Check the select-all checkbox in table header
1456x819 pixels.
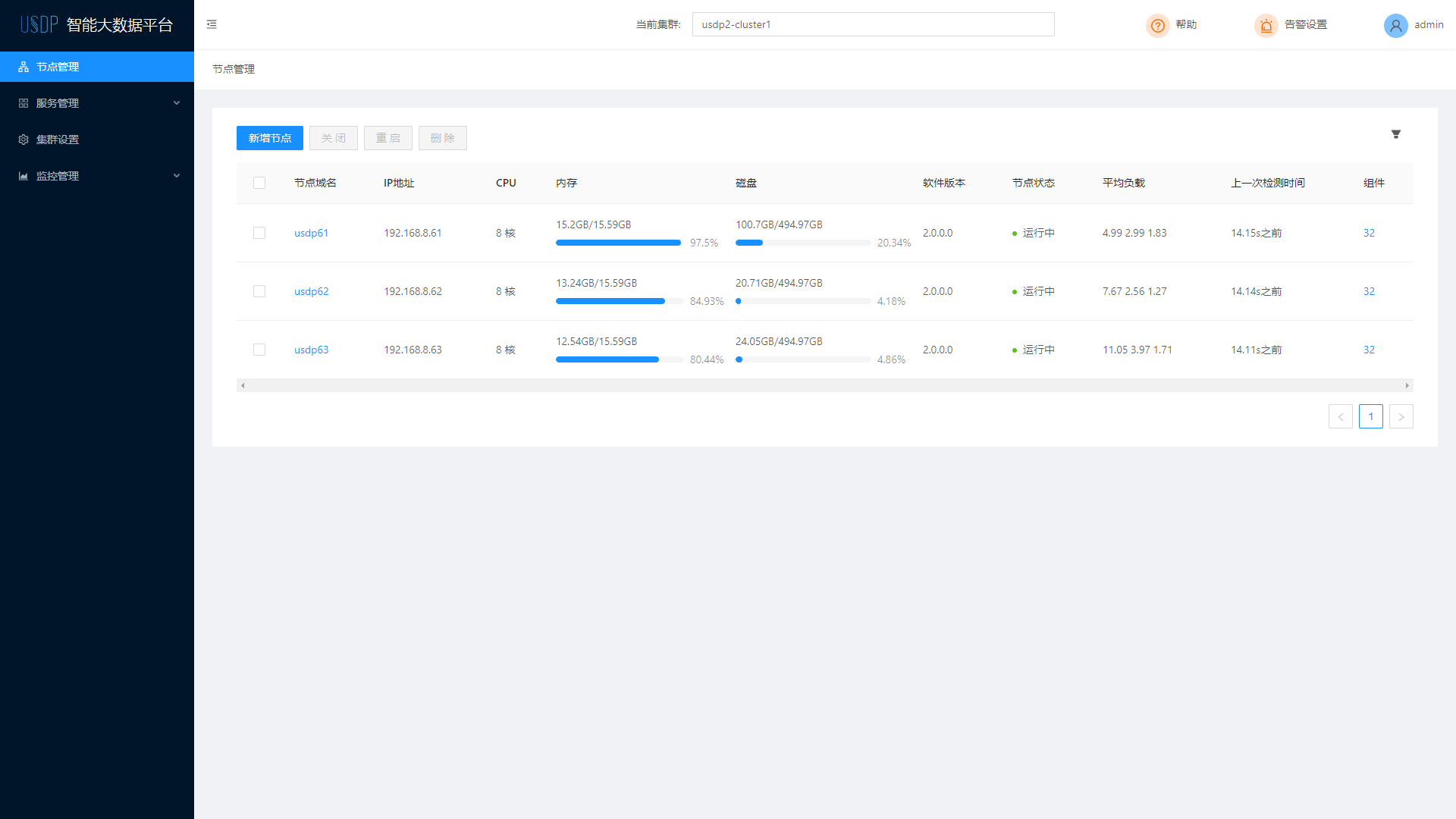(x=259, y=183)
